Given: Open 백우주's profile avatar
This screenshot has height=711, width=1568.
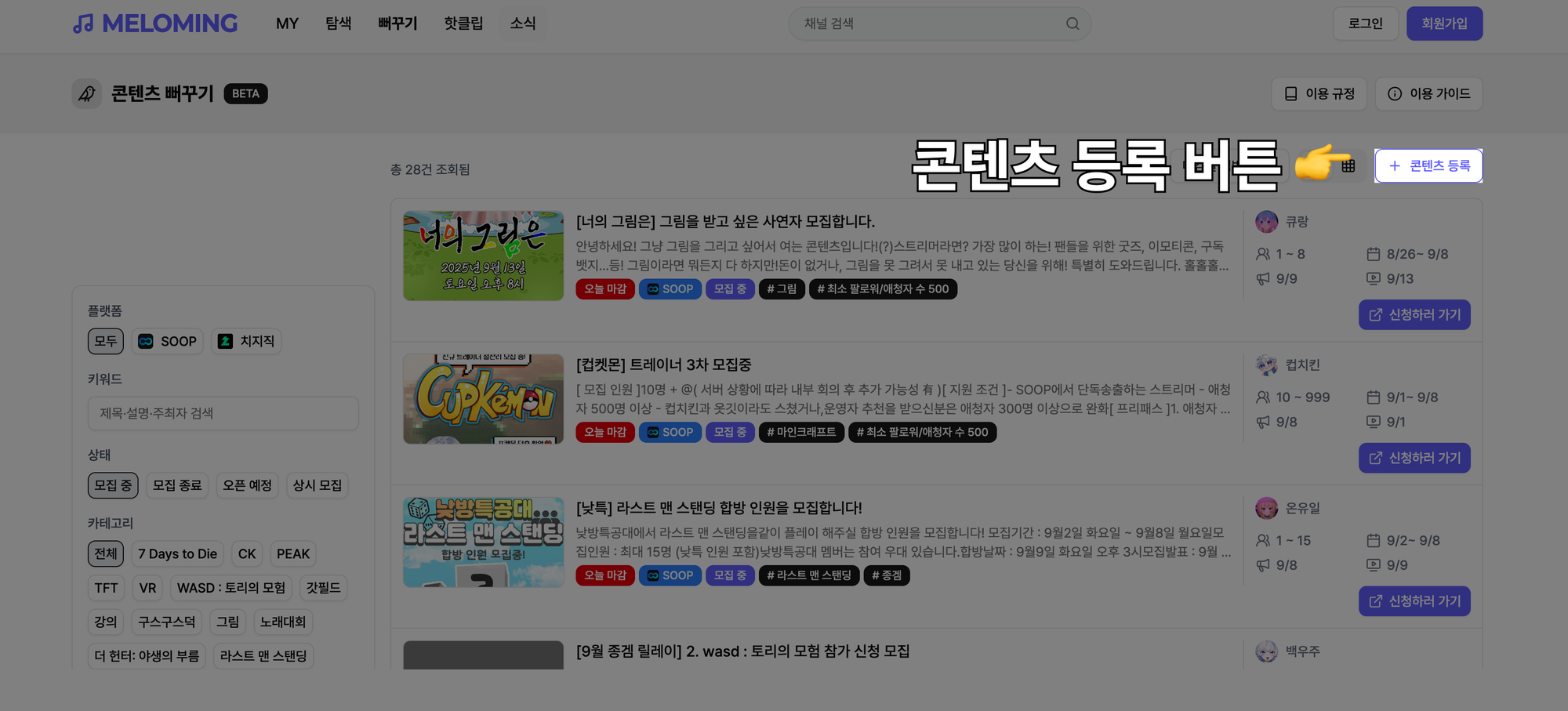Looking at the screenshot, I should 1266,651.
